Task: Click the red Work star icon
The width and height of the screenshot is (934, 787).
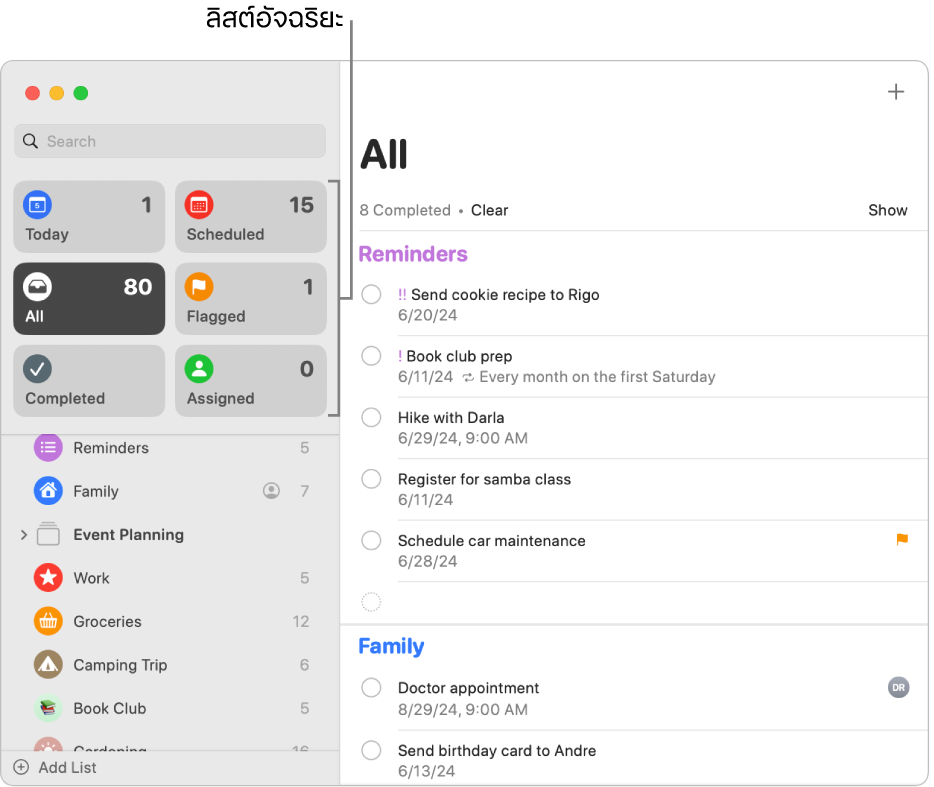Action: [x=48, y=578]
